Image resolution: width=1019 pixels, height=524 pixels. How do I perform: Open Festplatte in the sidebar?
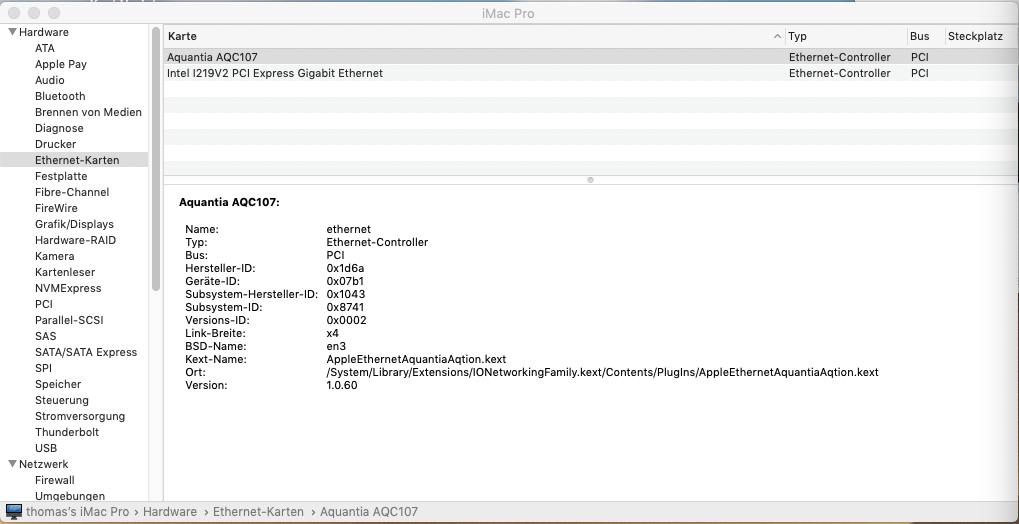pyautogui.click(x=61, y=176)
